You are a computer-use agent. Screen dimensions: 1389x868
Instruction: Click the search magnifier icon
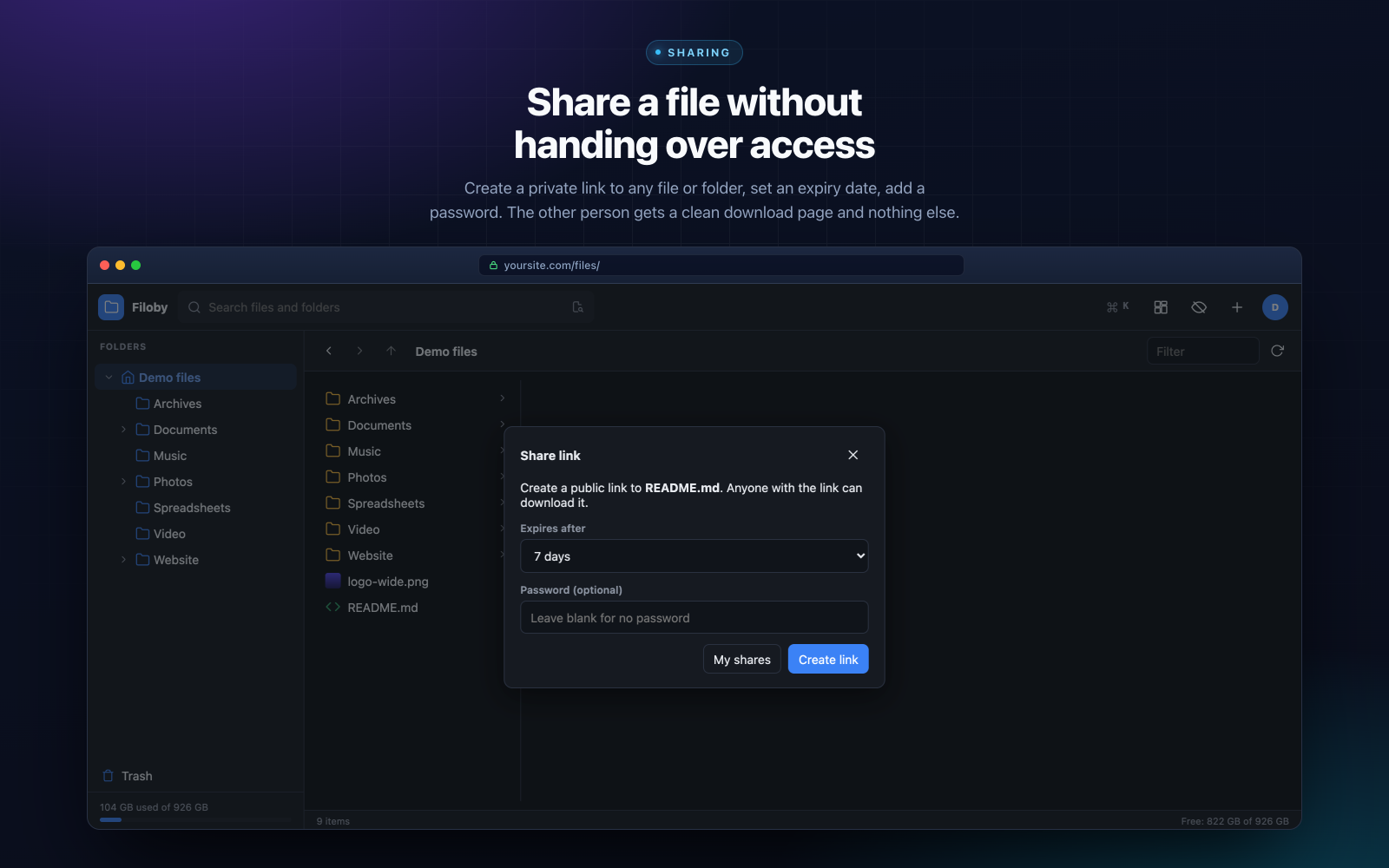pyautogui.click(x=194, y=307)
